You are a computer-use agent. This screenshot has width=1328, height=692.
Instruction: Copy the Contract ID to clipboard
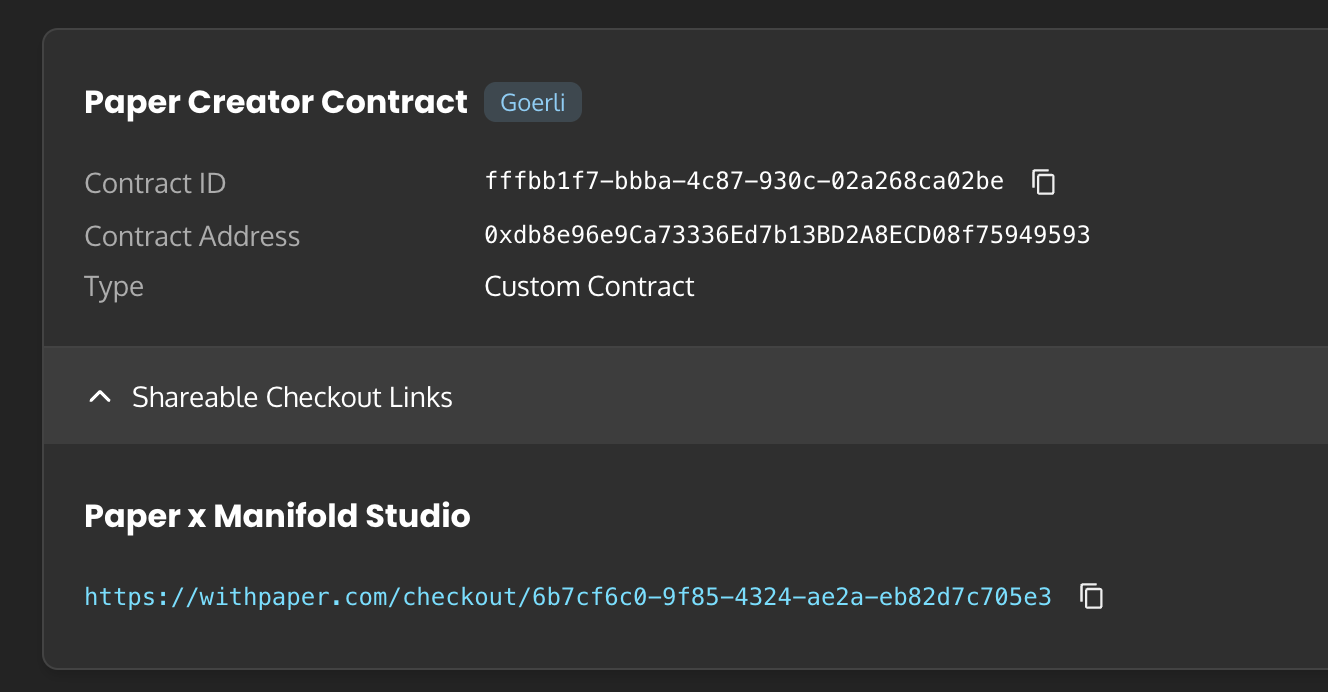coord(1044,182)
